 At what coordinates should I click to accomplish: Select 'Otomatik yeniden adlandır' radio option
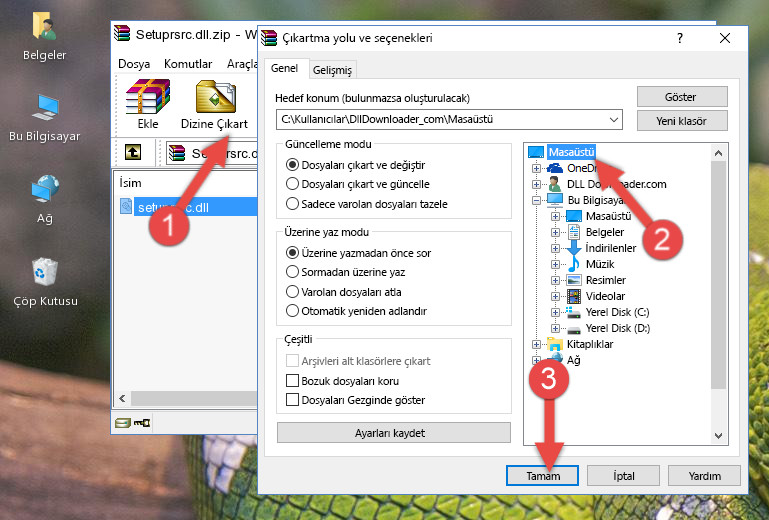292,311
